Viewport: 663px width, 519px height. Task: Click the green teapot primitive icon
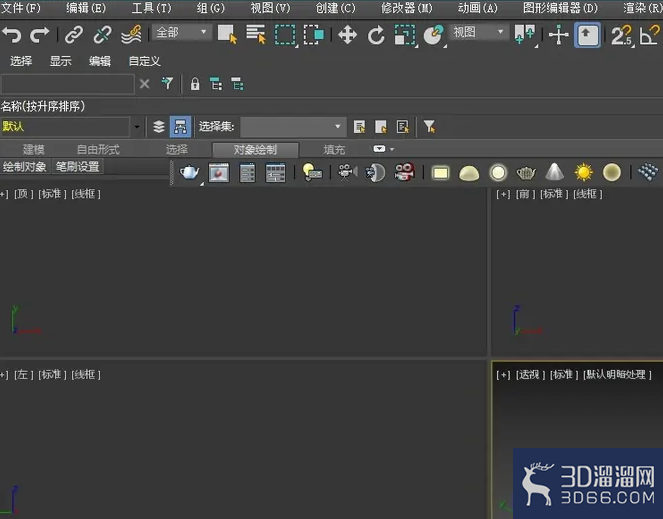pyautogui.click(x=526, y=173)
